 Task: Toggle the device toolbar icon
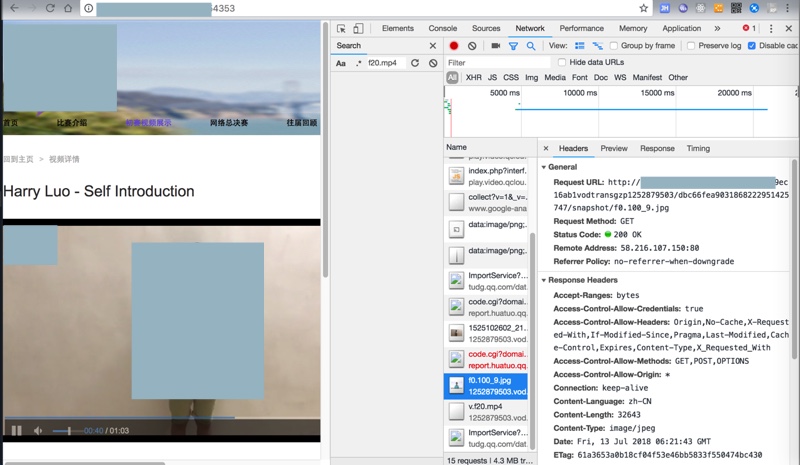click(358, 29)
